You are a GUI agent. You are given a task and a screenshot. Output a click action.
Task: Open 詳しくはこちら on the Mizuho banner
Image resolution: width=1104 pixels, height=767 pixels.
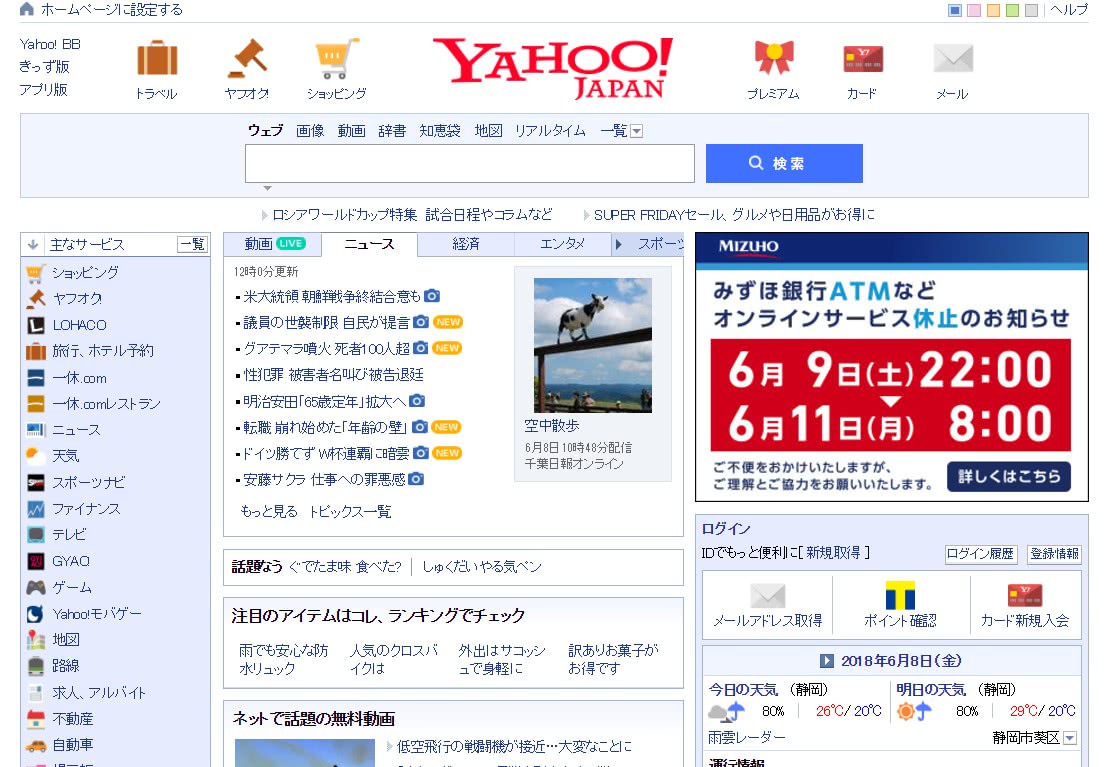click(1009, 477)
